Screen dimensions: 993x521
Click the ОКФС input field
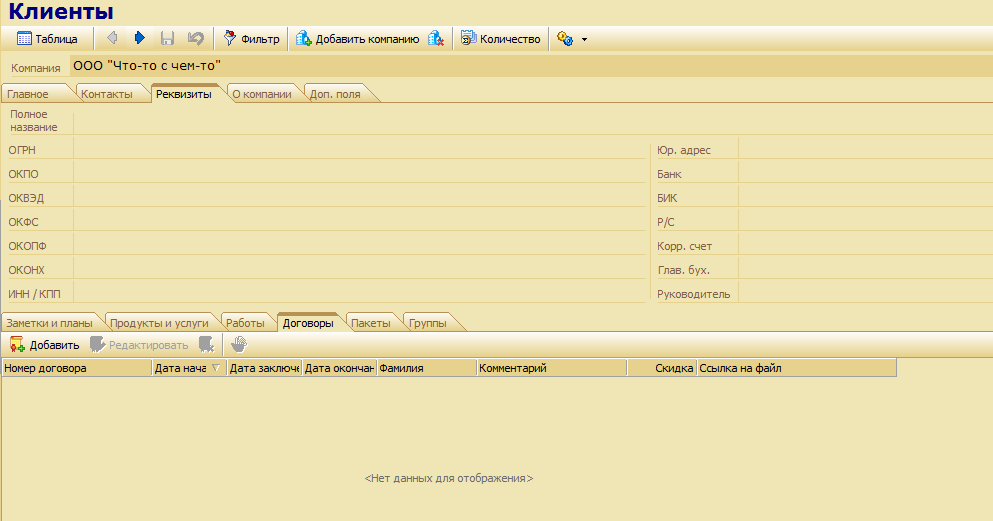pos(360,222)
